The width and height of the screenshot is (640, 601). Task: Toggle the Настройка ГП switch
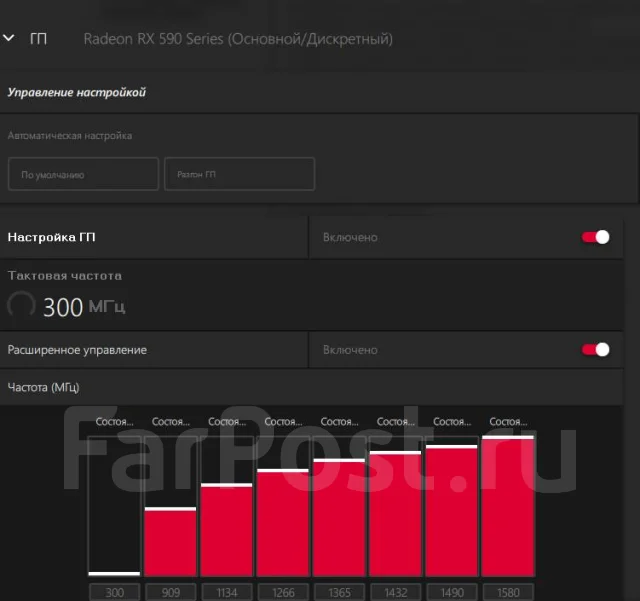click(x=596, y=237)
